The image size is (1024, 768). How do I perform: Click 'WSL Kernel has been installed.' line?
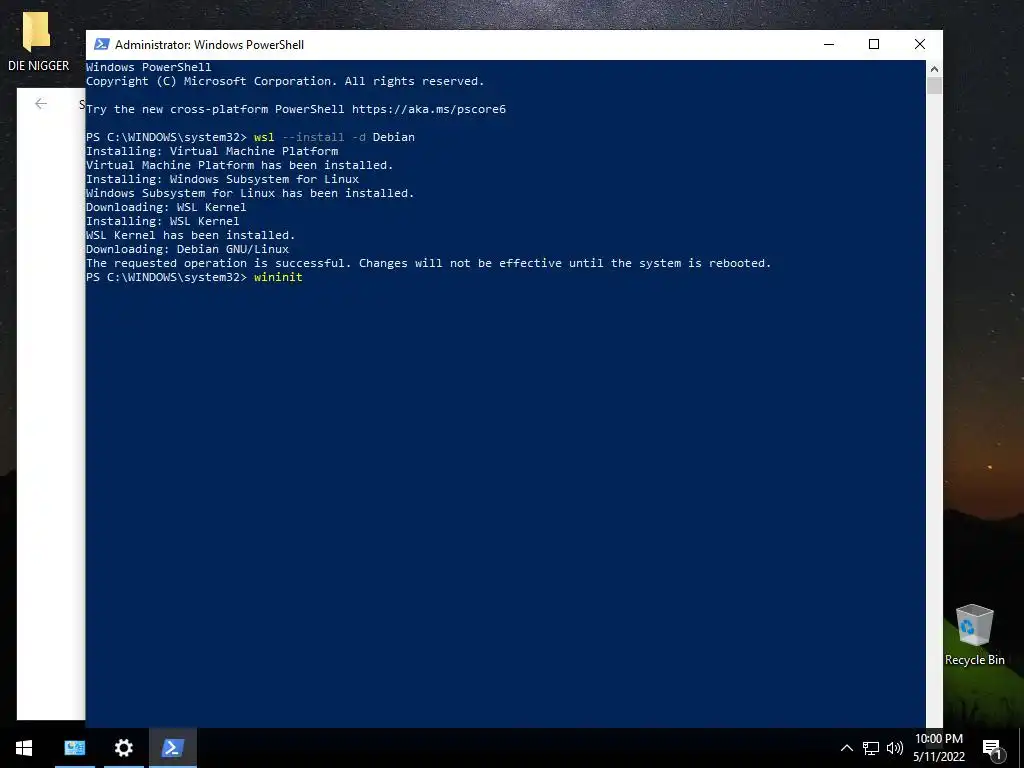(191, 235)
